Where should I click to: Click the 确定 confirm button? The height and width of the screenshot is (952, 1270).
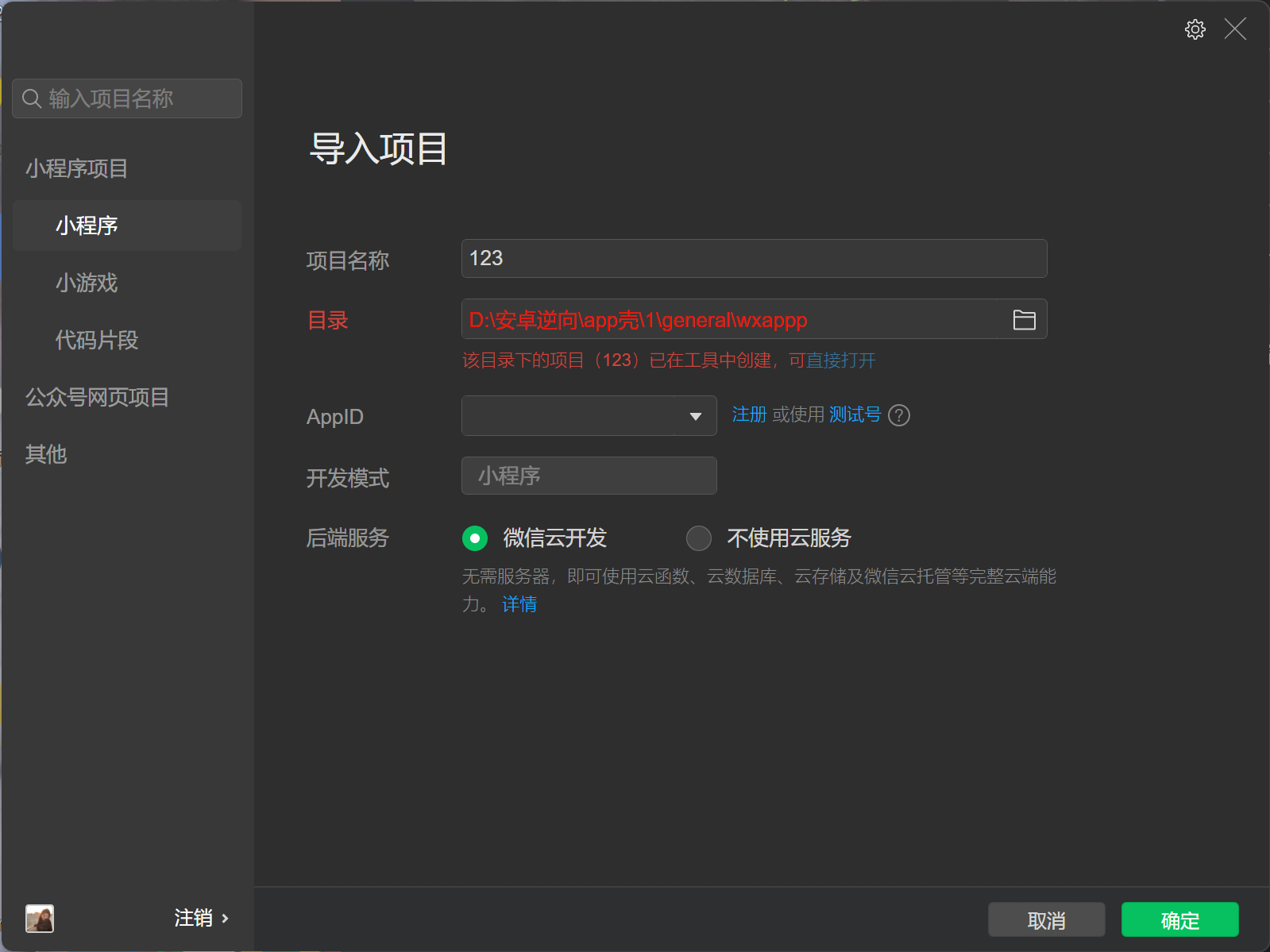[x=1179, y=920]
